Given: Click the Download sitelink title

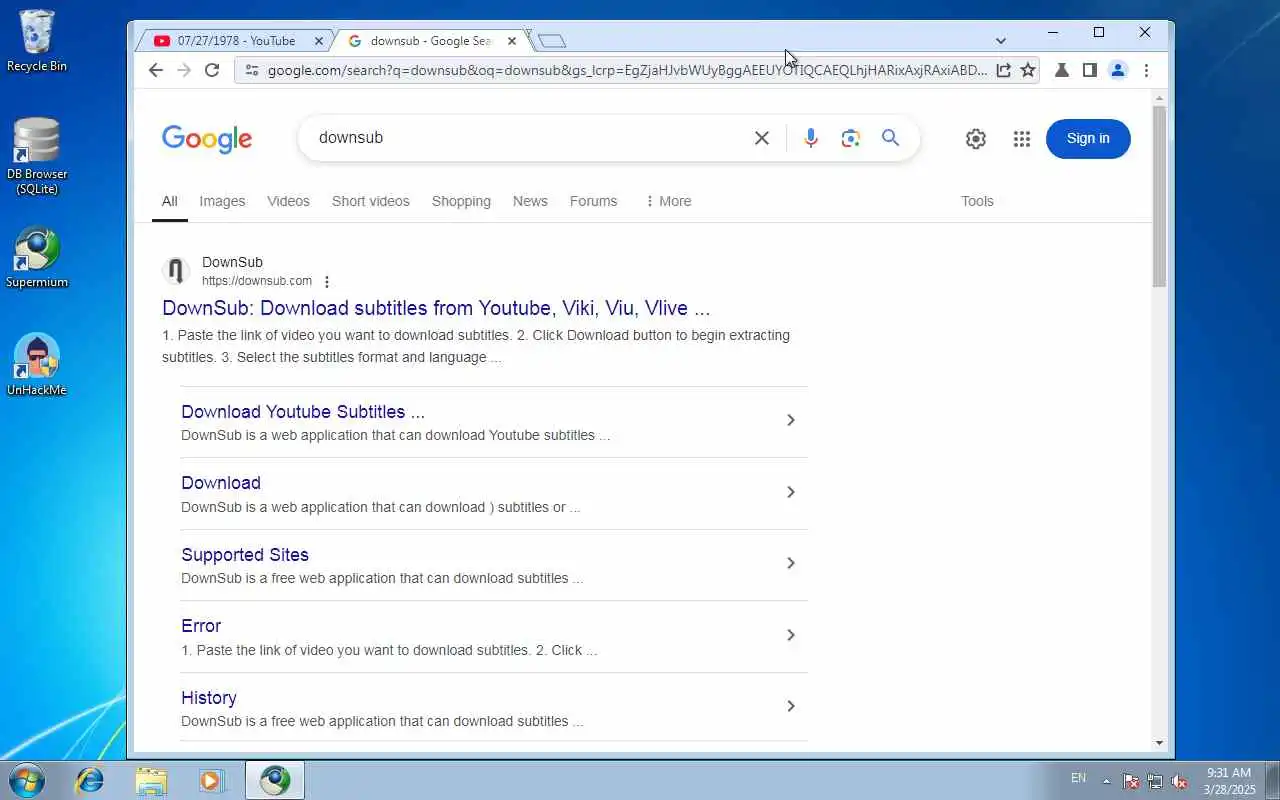Looking at the screenshot, I should click(221, 483).
